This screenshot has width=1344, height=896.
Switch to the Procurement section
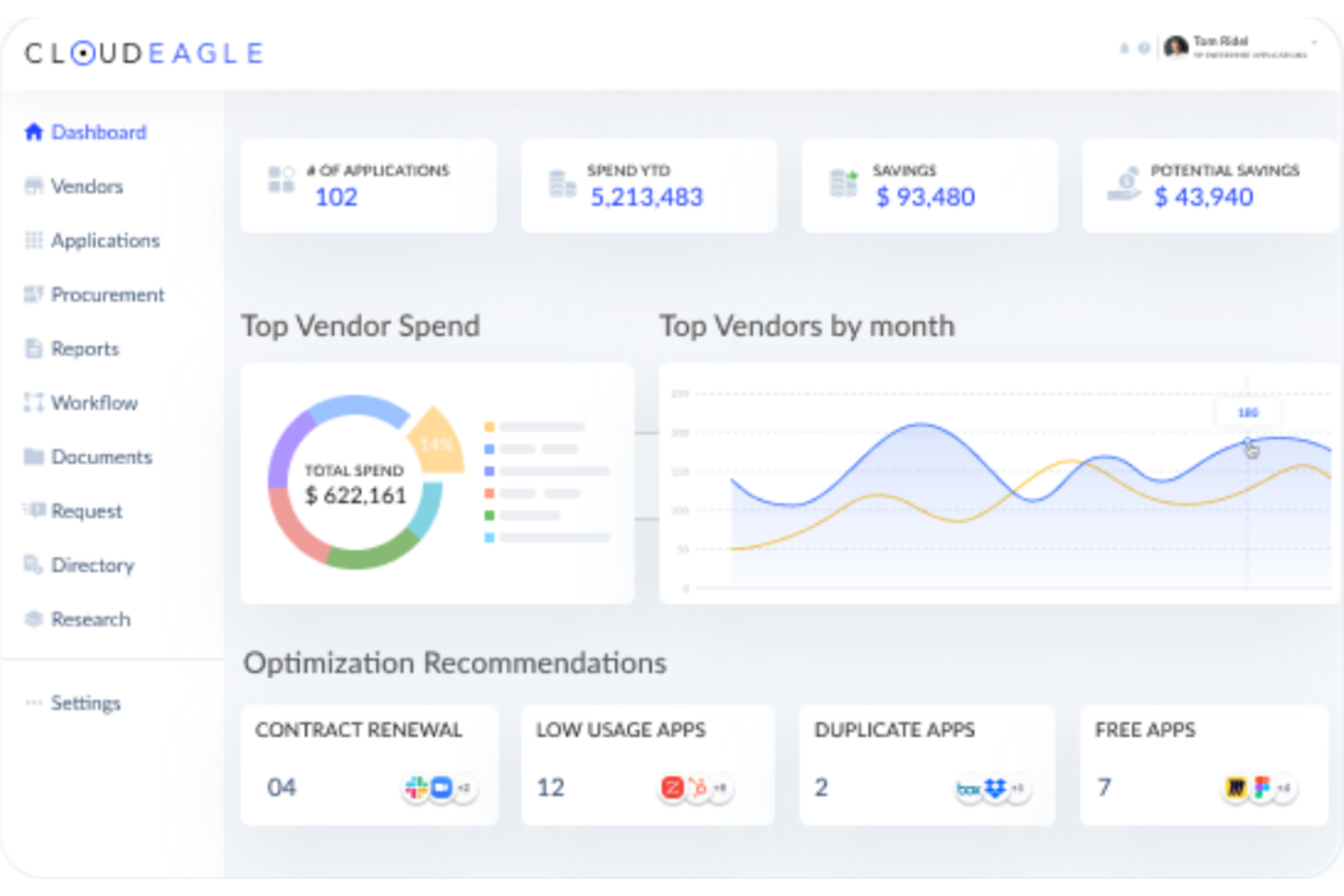point(108,294)
